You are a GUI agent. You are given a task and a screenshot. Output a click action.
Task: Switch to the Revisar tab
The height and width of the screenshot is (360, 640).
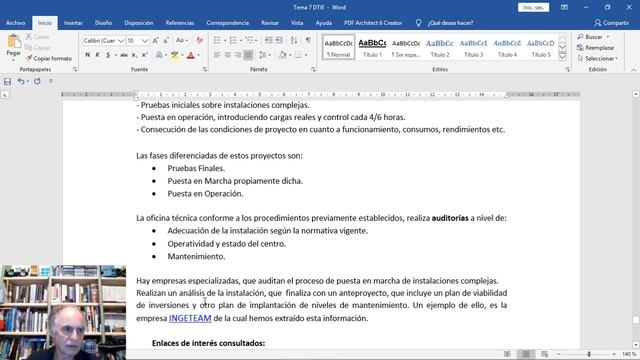pos(270,23)
